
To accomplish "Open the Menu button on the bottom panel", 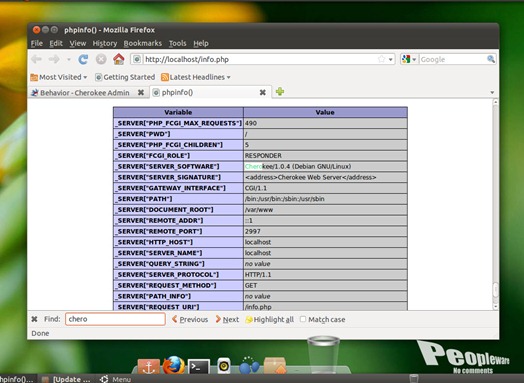I will pos(116,379).
